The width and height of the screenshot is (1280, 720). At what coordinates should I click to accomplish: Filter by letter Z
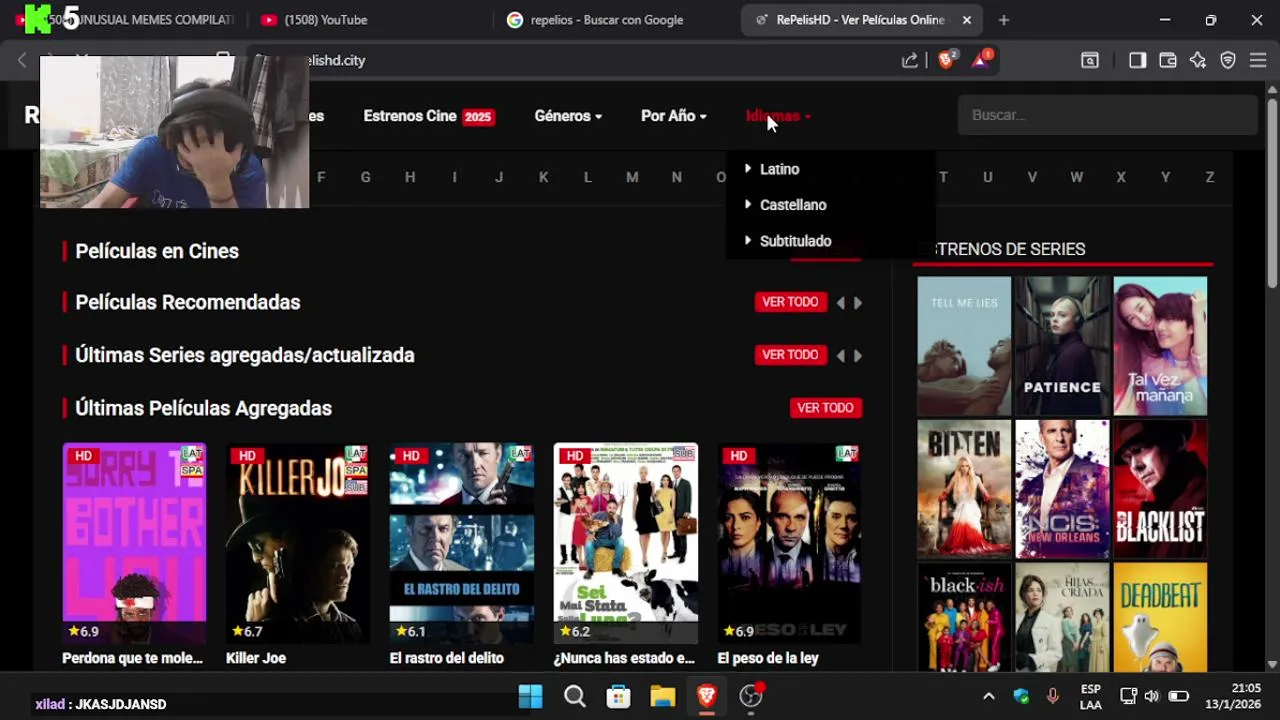click(1210, 177)
